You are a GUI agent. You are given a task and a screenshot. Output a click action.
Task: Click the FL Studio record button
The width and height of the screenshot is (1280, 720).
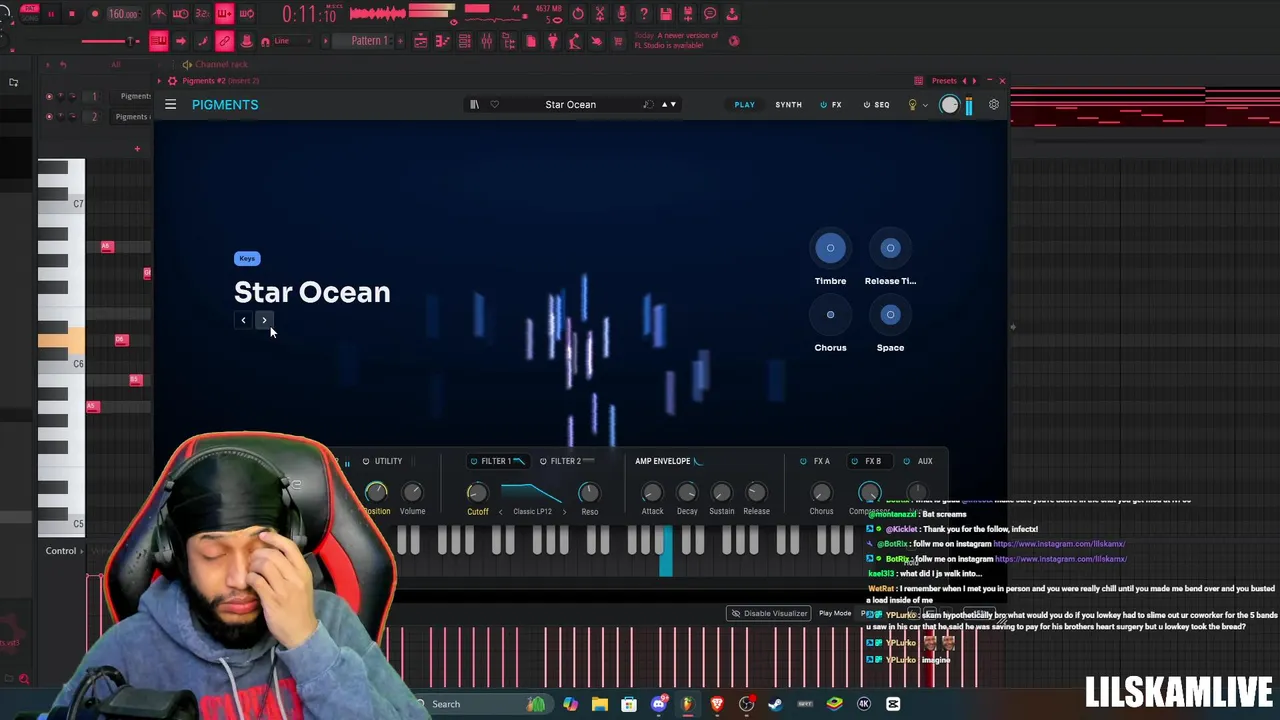[95, 14]
